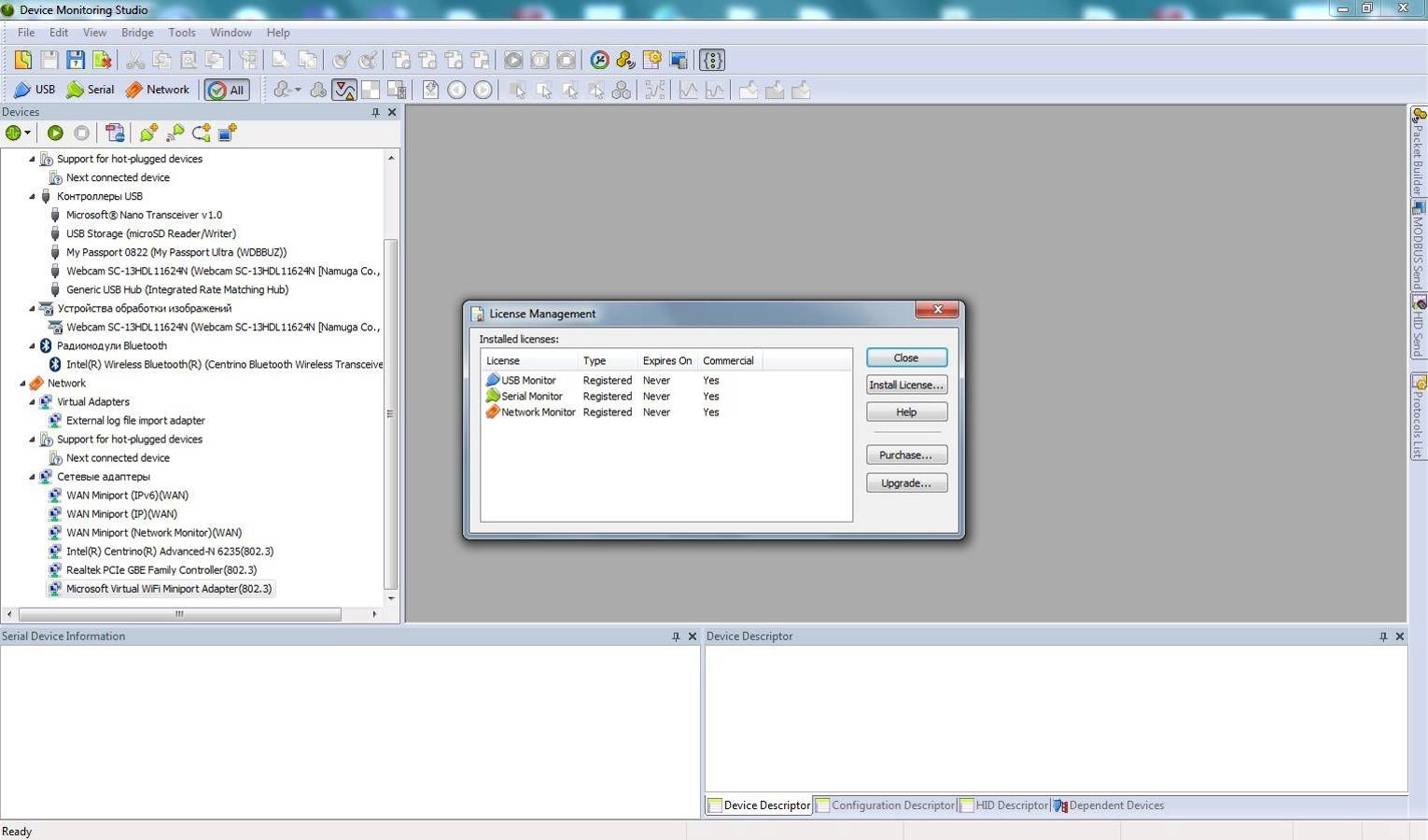Screen dimensions: 1428x840
Task: Click vertical scrollbar thumb in device tree
Action: coord(391,413)
